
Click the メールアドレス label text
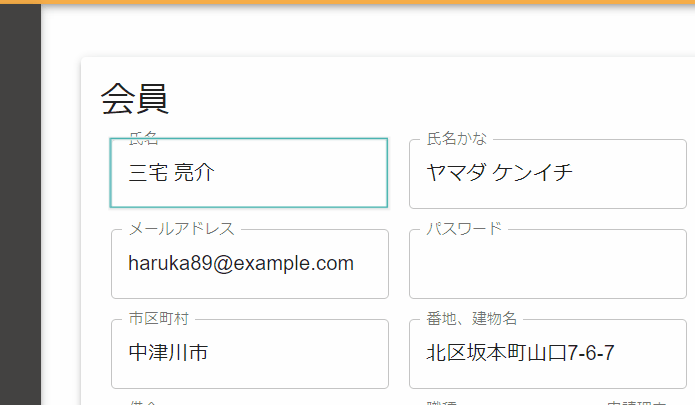pos(181,229)
